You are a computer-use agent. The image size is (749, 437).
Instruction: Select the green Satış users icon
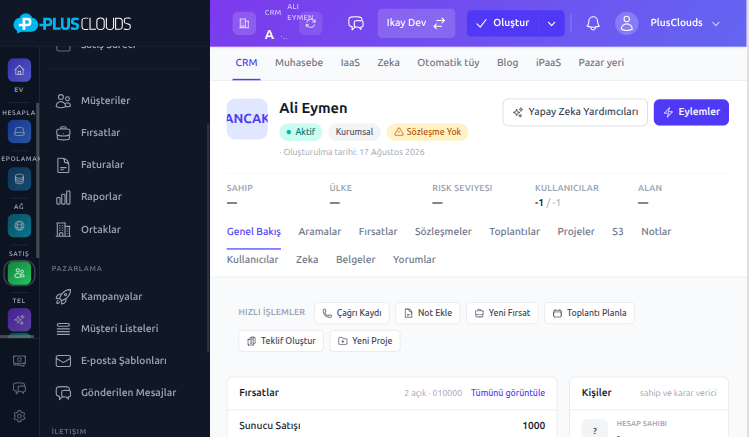[x=19, y=273]
